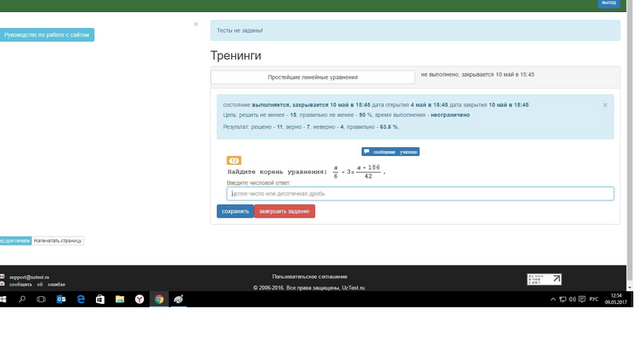Open 'Пользовательское соглашение' link
Viewport: 640px width, 360px height.
coord(310,277)
